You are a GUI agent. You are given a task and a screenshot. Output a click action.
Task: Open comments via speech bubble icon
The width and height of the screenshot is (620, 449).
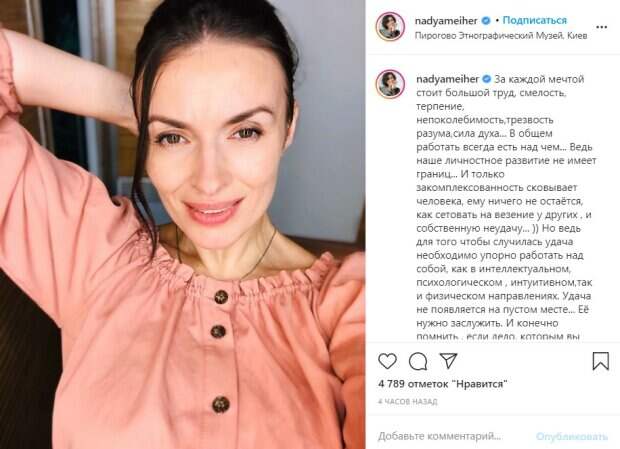tap(418, 361)
